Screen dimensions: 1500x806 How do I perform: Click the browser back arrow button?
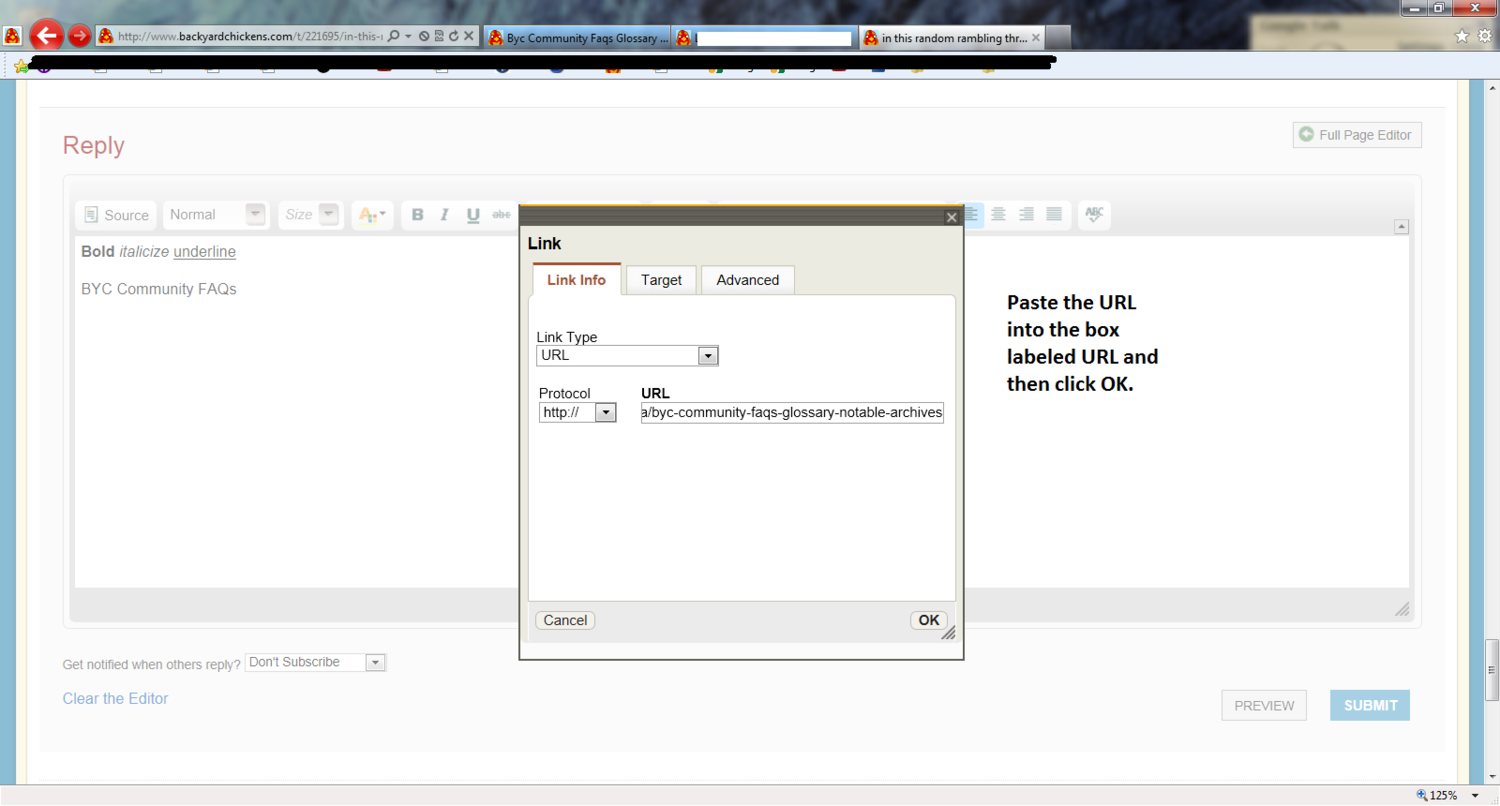click(46, 37)
